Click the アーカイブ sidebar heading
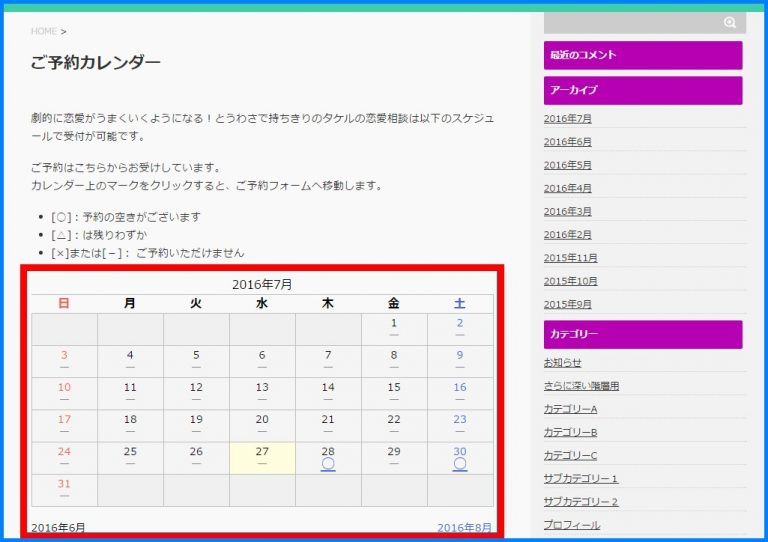768x542 pixels. 643,90
